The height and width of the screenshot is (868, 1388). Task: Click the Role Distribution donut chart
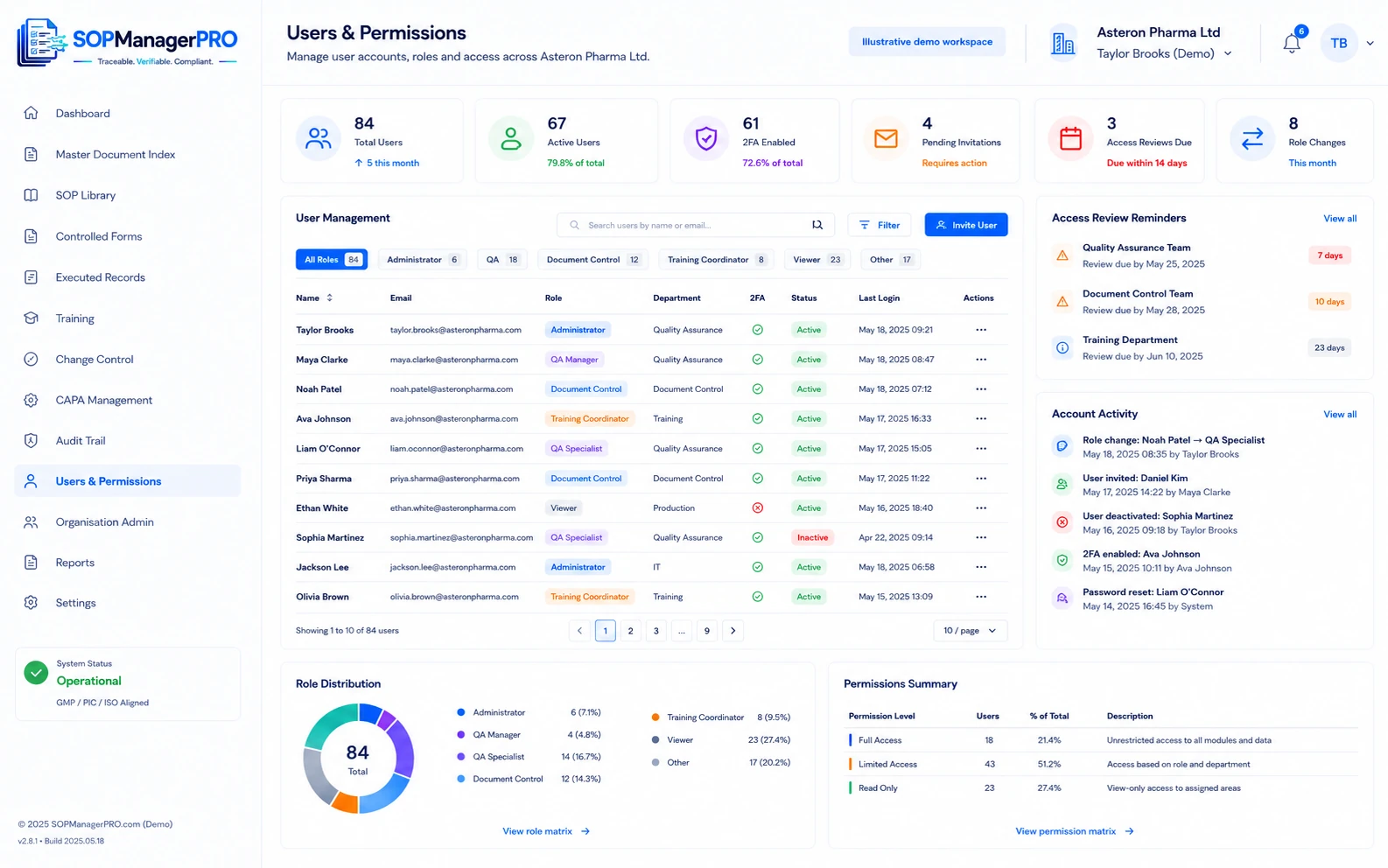click(x=358, y=759)
